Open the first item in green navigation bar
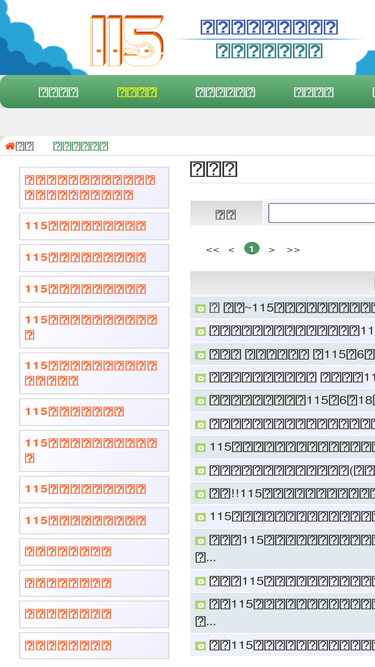Screen dimensions: 375x667 58,92
